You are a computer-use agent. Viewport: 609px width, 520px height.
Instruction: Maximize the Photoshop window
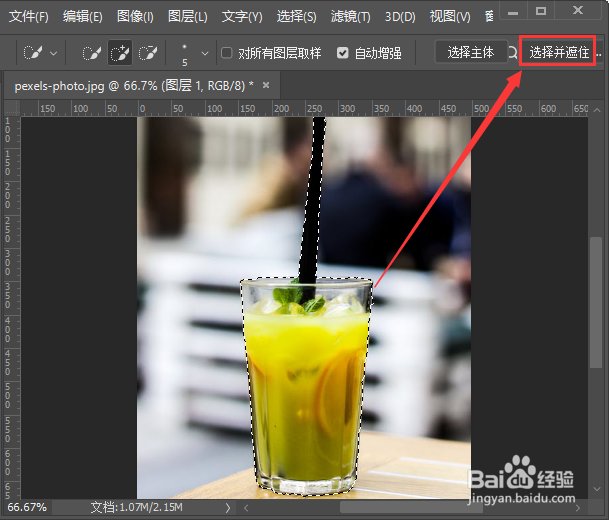pyautogui.click(x=541, y=11)
